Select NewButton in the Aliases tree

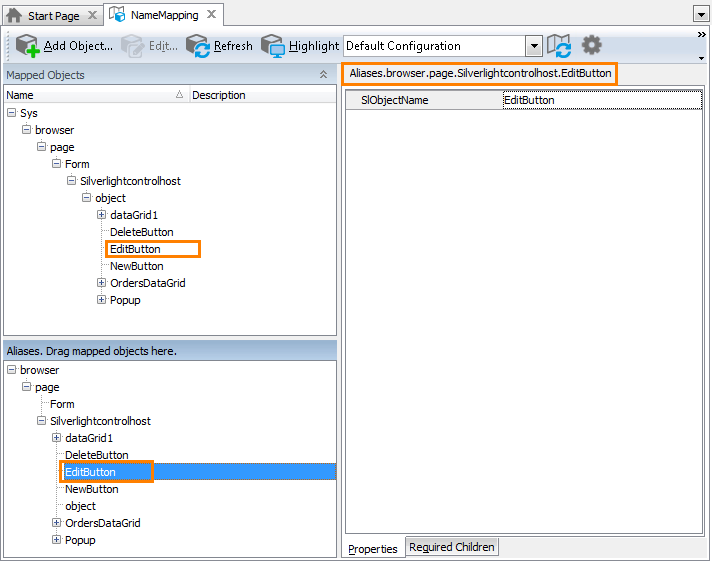tap(91, 489)
